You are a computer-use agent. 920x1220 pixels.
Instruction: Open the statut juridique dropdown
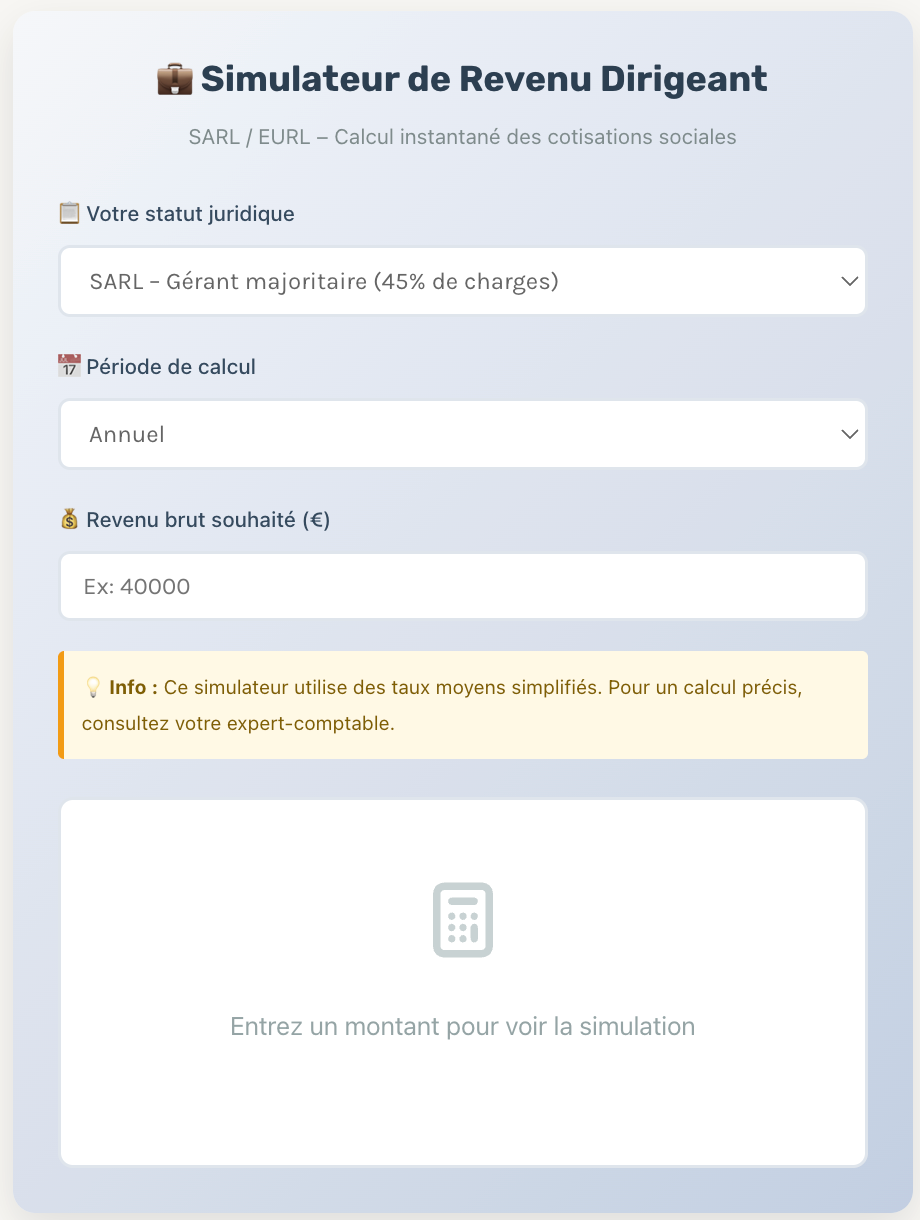(x=461, y=281)
